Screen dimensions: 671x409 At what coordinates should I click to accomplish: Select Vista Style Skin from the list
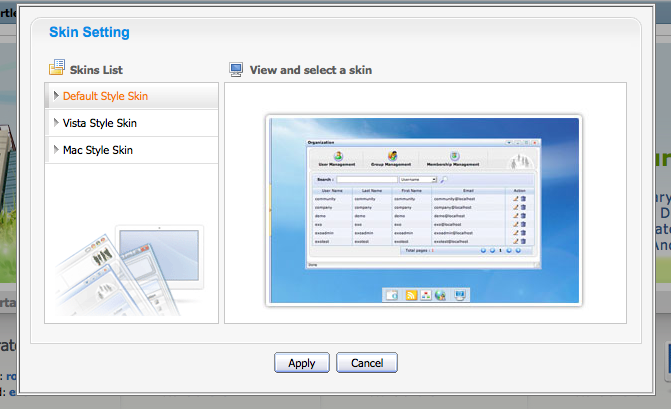click(100, 123)
